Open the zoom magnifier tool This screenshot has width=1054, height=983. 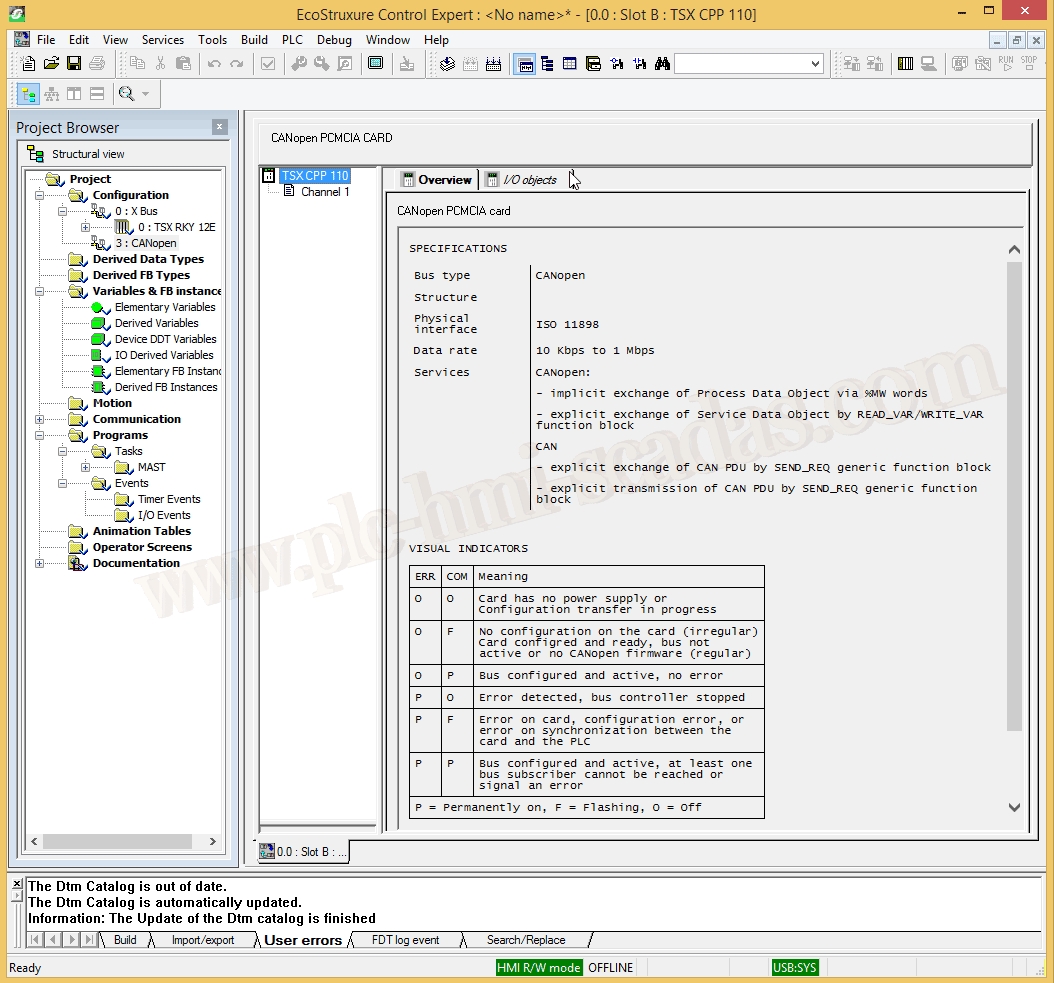click(x=126, y=94)
